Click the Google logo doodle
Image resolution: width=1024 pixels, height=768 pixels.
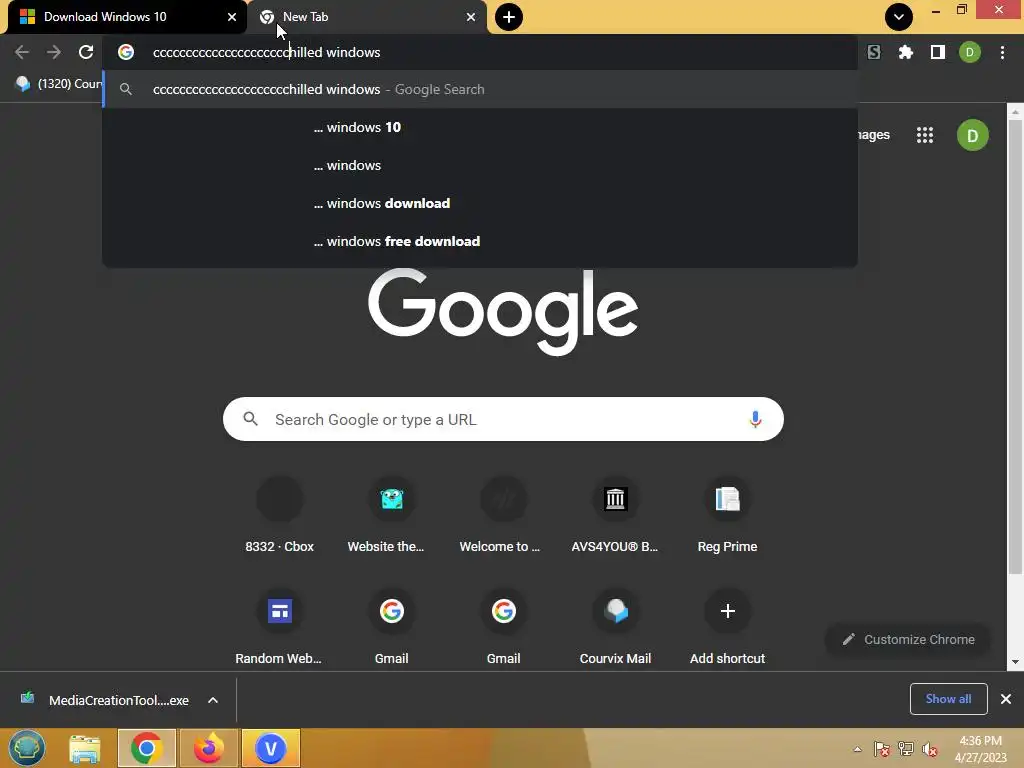[503, 312]
